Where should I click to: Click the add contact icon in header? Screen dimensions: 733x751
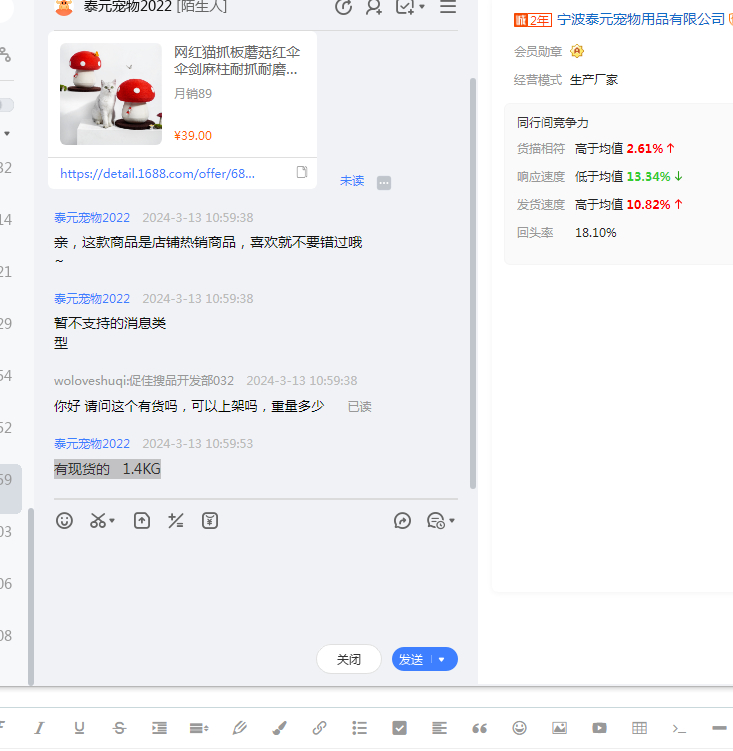[x=374, y=7]
